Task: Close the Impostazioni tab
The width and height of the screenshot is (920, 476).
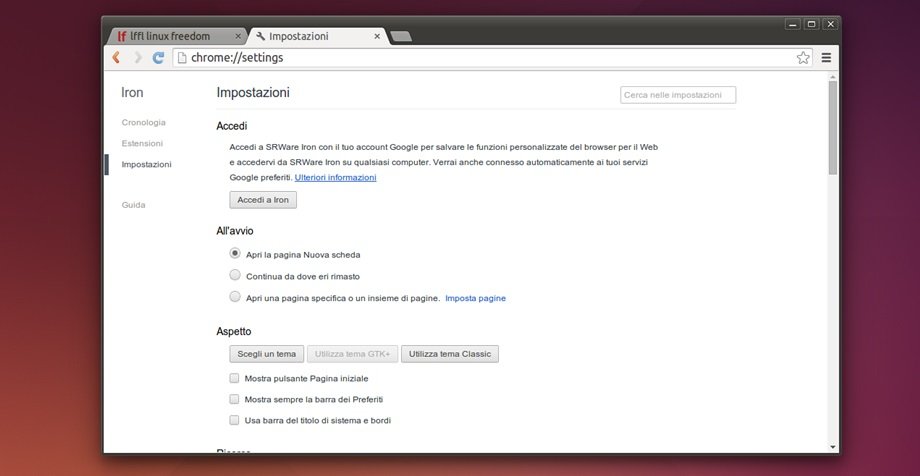Action: [377, 36]
